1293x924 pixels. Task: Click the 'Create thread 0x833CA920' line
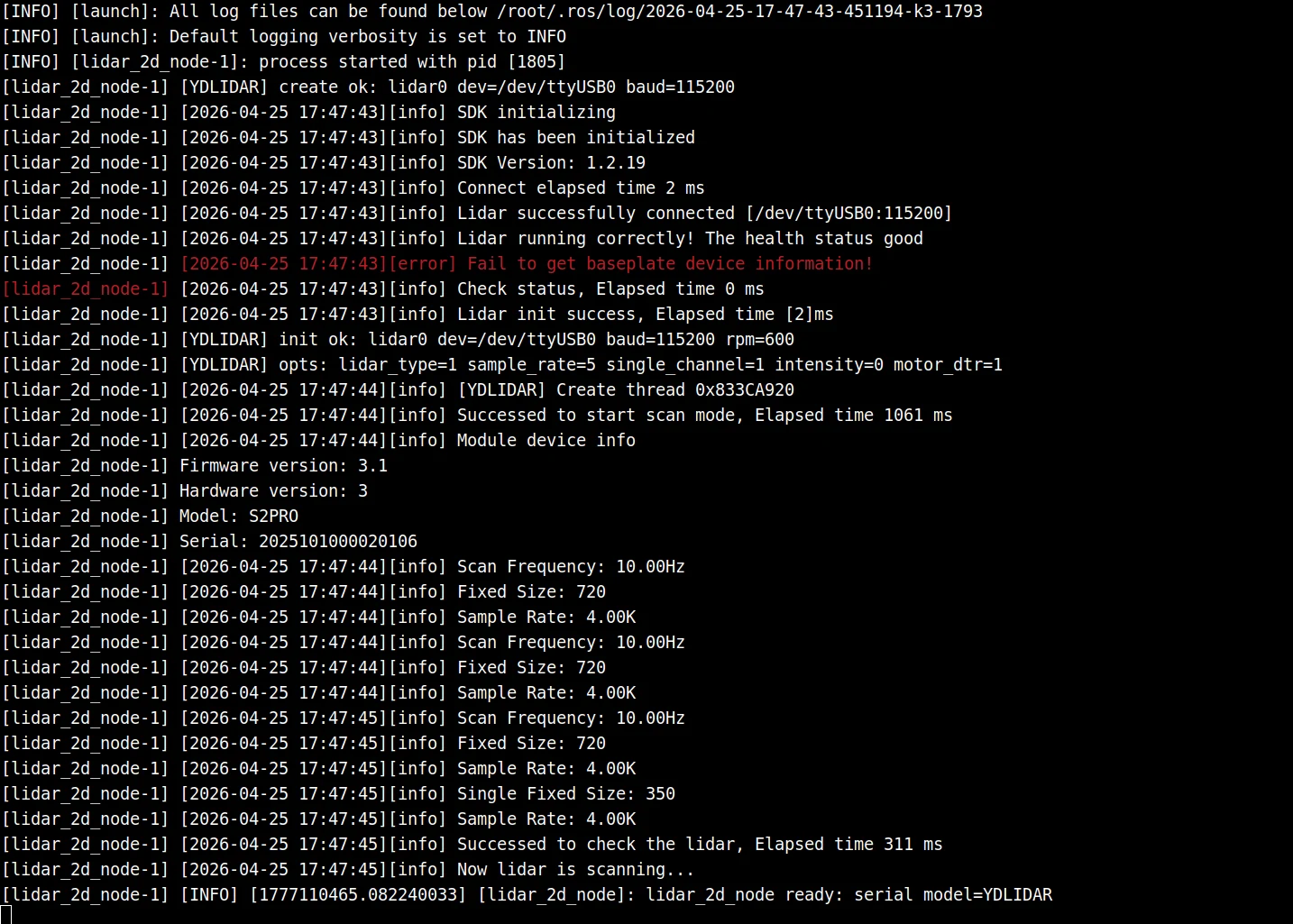click(x=626, y=390)
